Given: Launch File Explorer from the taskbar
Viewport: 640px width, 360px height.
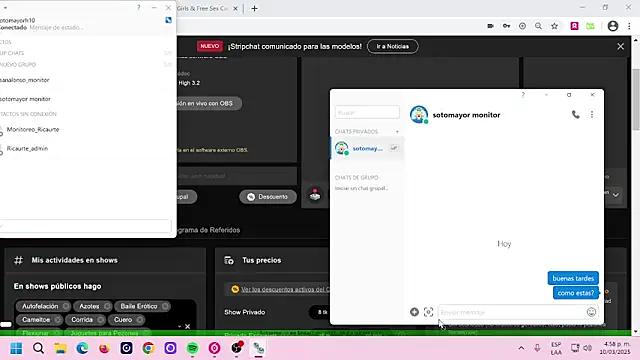Looking at the screenshot, I should [x=60, y=348].
